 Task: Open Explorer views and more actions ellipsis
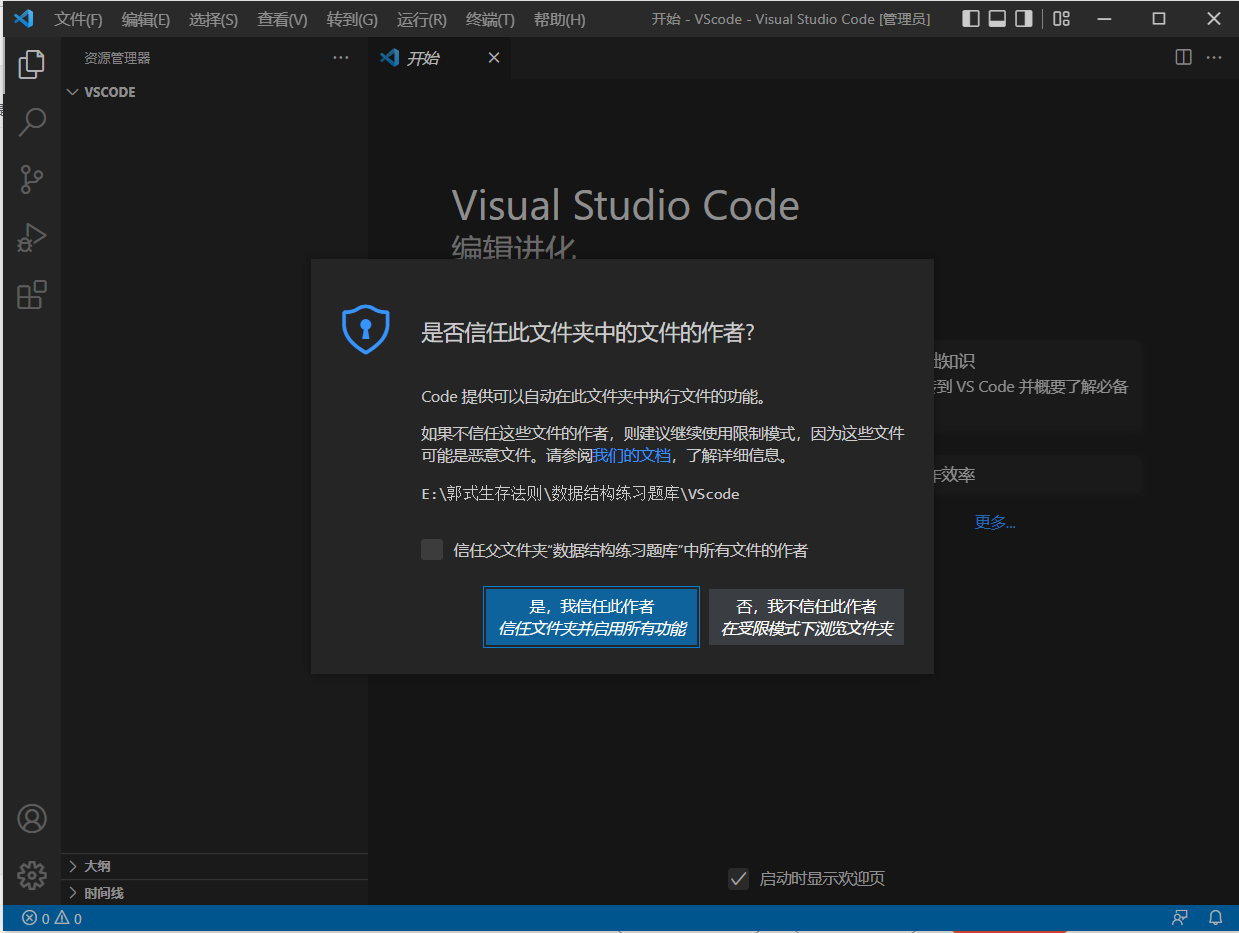click(x=341, y=58)
